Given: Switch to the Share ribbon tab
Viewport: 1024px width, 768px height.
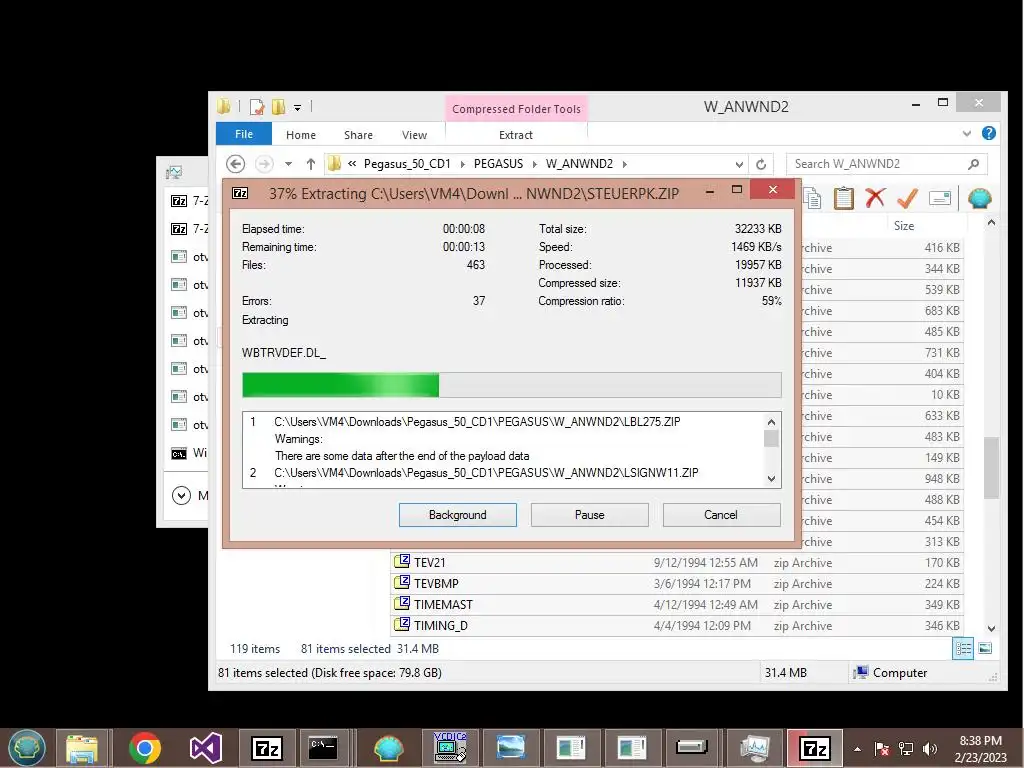Looking at the screenshot, I should [358, 135].
